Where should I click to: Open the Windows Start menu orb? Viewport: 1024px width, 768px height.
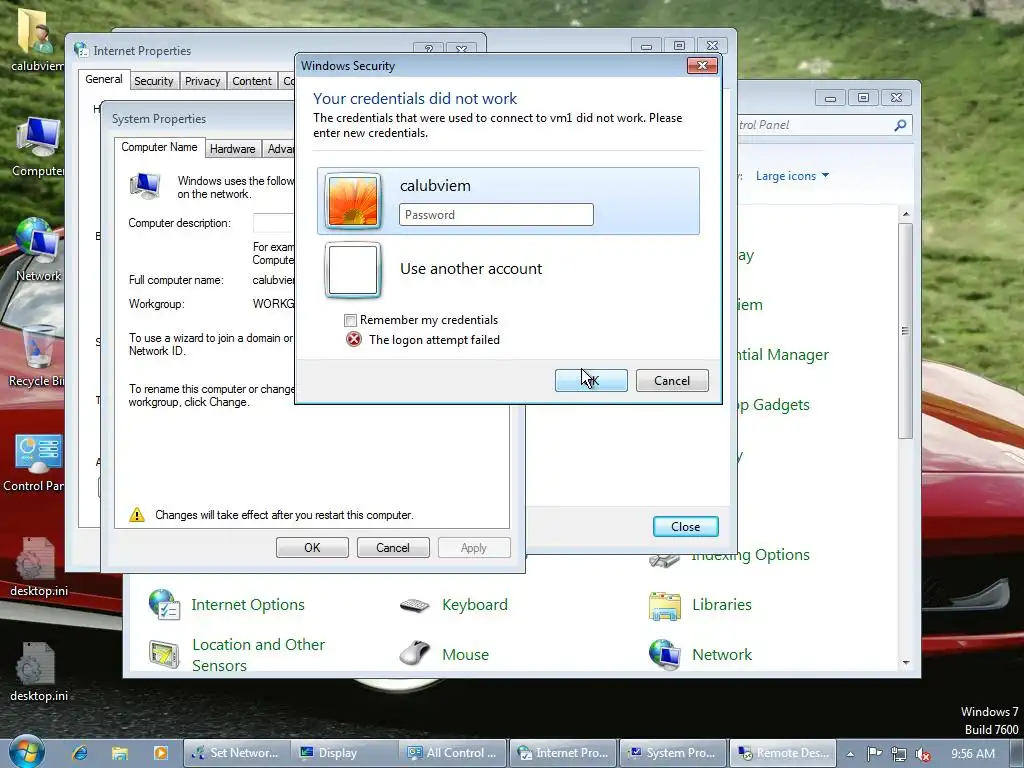[x=27, y=752]
